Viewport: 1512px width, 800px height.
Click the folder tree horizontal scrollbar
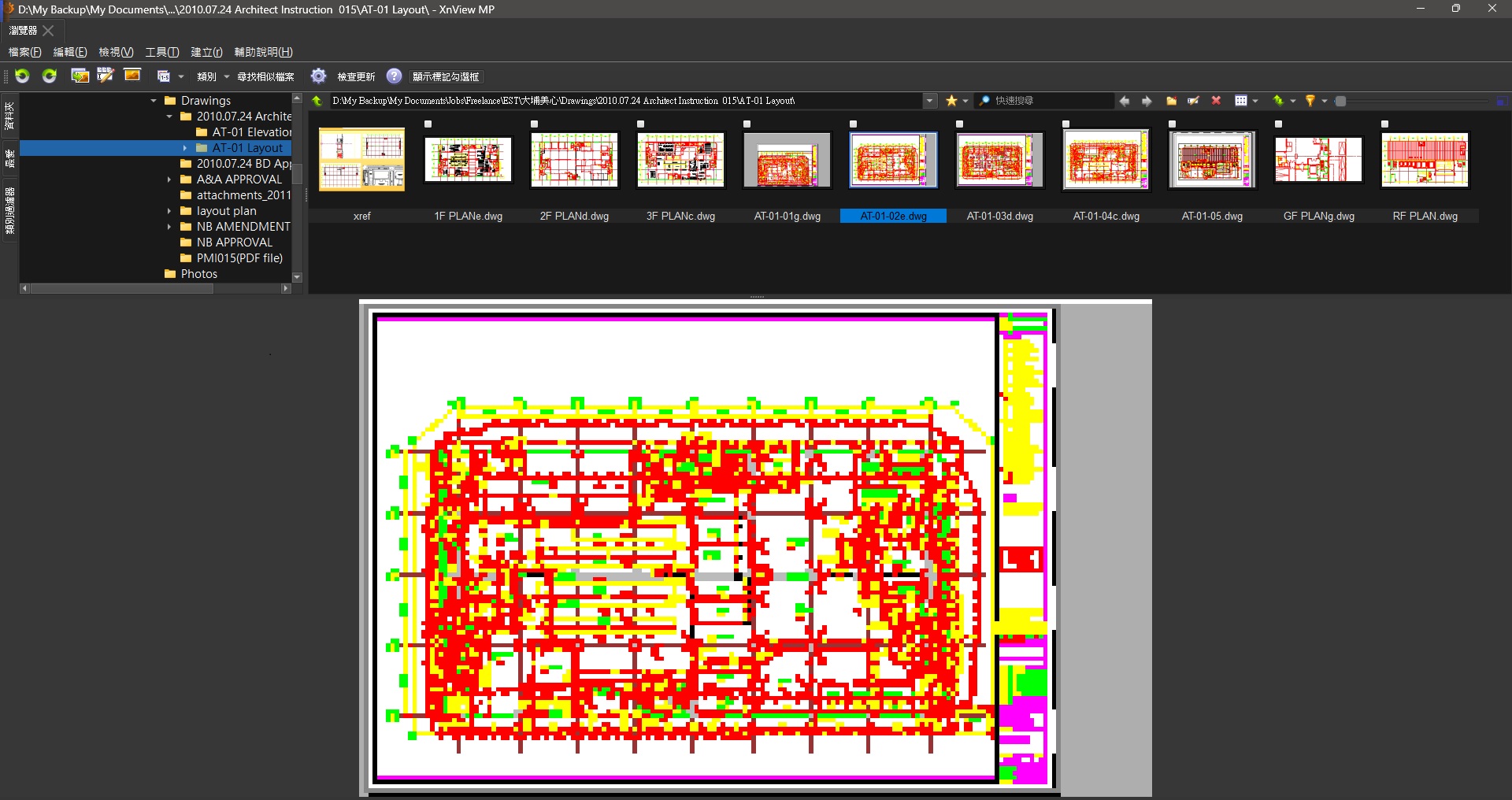coord(122,288)
